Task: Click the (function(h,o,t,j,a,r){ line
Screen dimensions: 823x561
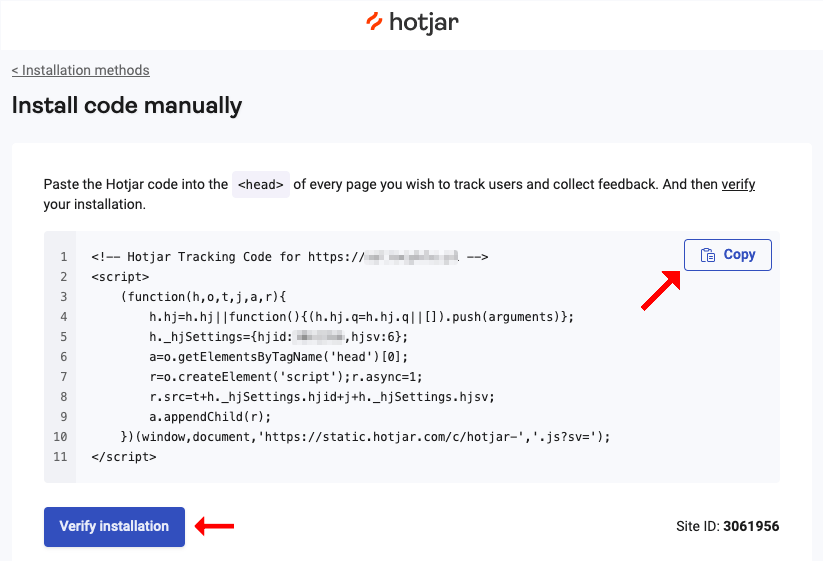Action: click(x=203, y=297)
